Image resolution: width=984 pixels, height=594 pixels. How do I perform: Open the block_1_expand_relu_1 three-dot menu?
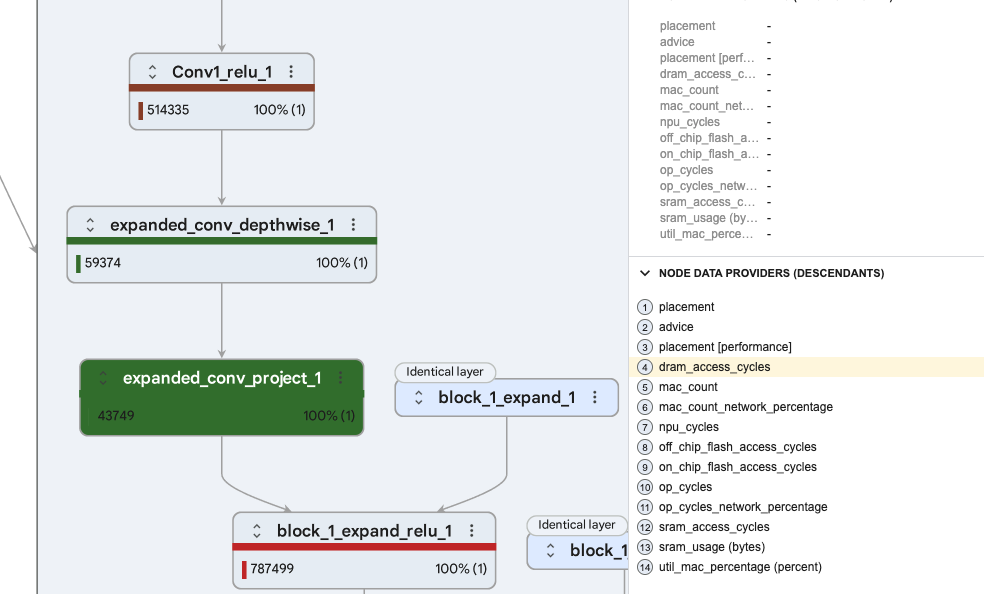[x=472, y=531]
